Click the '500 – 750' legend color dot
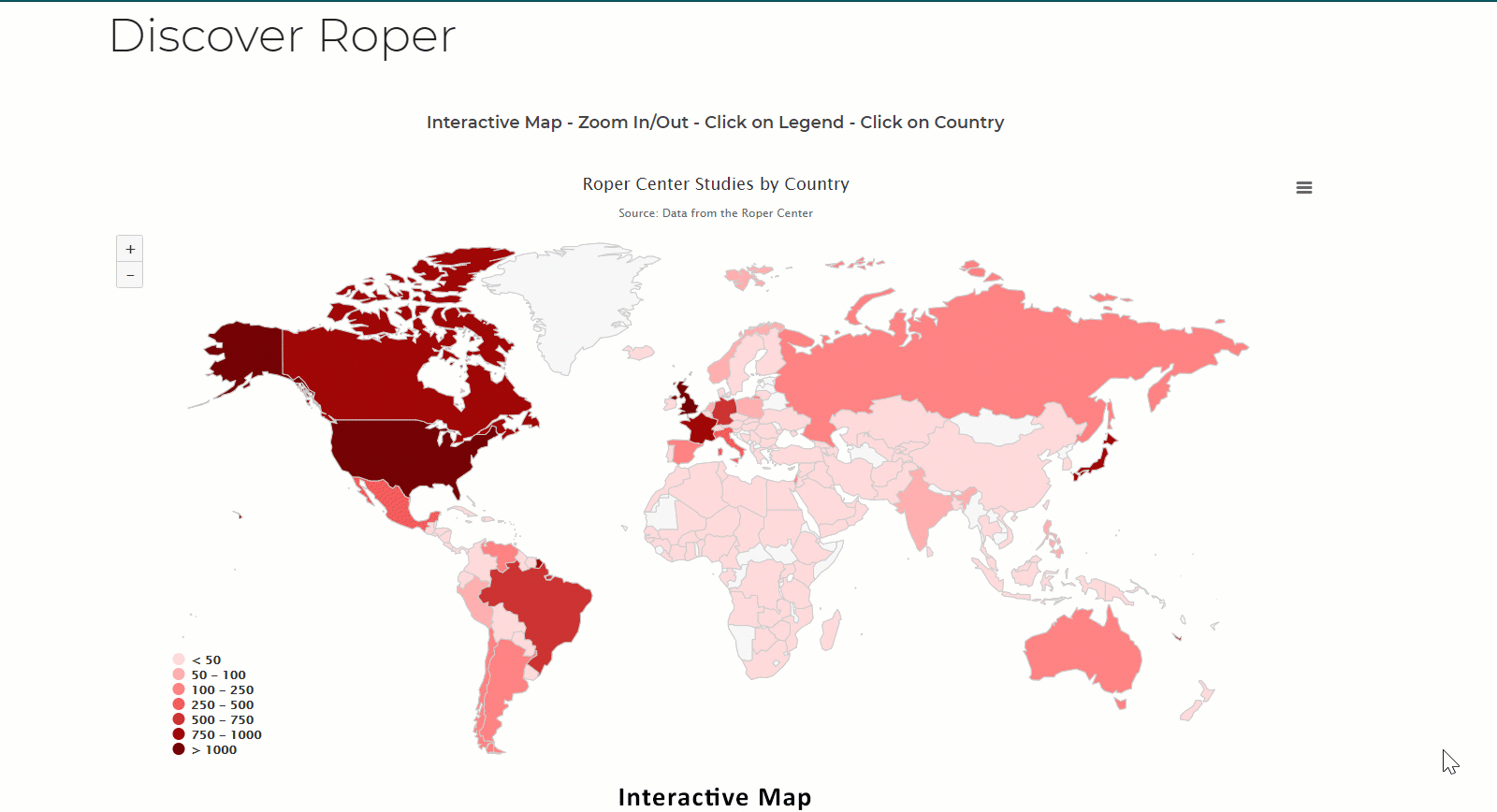The height and width of the screenshot is (812, 1497). coord(179,719)
